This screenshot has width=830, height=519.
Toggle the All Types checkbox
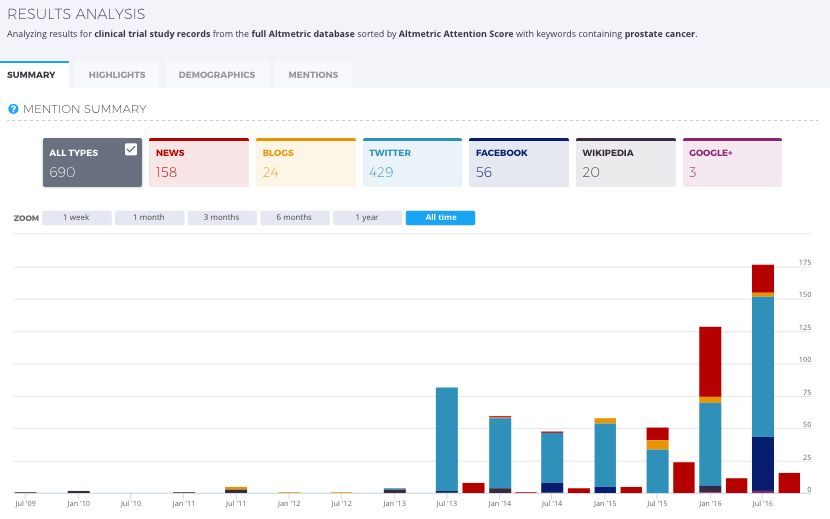pyautogui.click(x=131, y=149)
